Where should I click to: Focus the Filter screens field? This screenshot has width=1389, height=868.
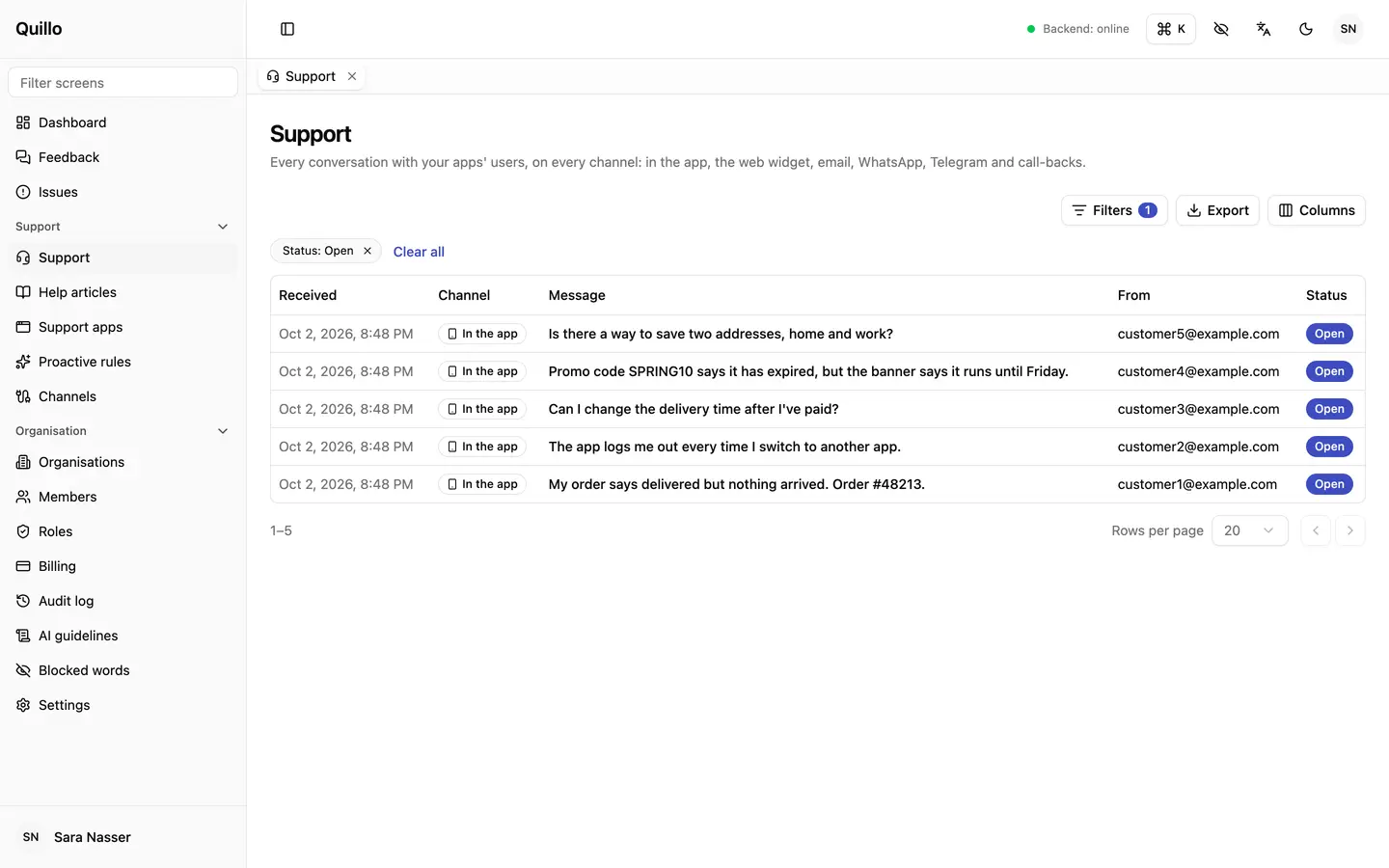tap(123, 83)
